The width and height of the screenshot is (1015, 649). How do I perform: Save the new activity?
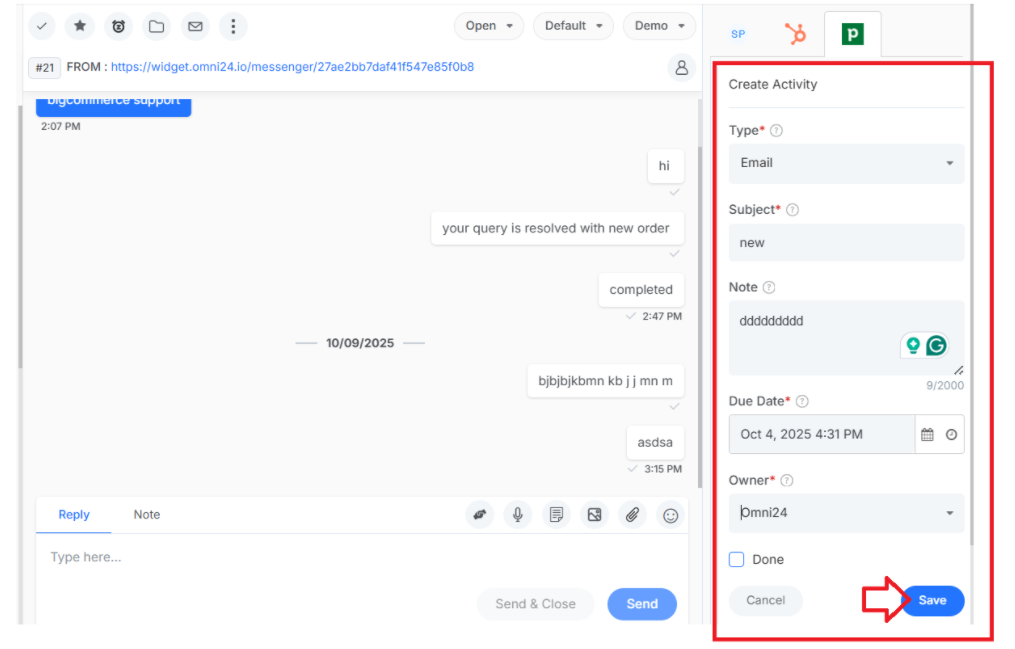(932, 600)
